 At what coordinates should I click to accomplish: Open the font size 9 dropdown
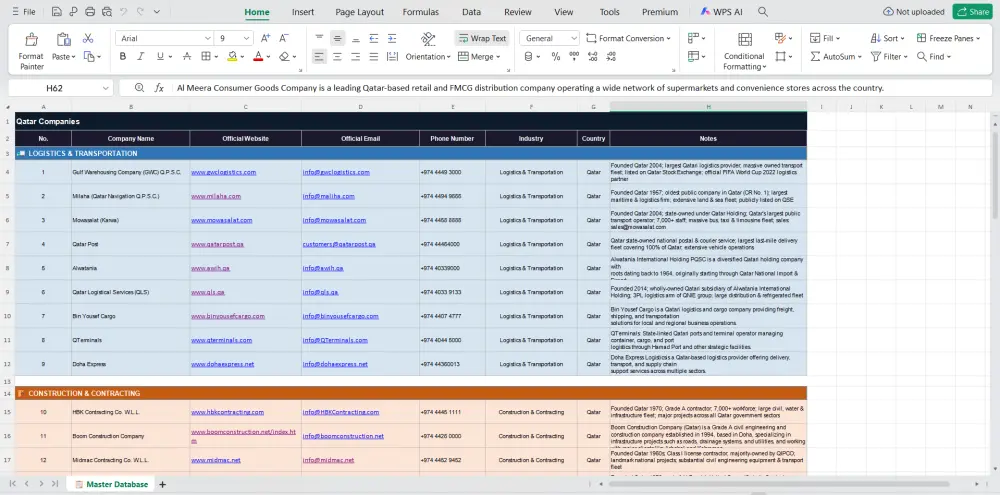coord(246,38)
